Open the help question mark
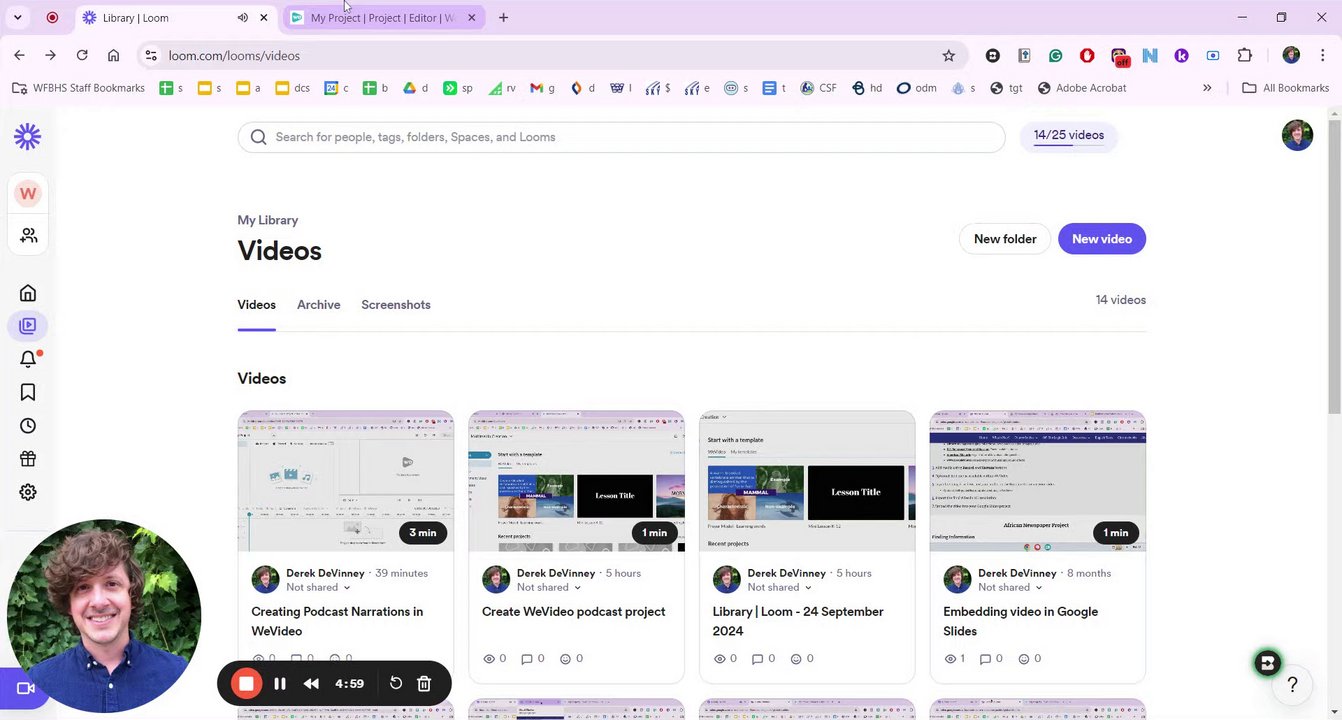This screenshot has height=720, width=1342. (1292, 685)
